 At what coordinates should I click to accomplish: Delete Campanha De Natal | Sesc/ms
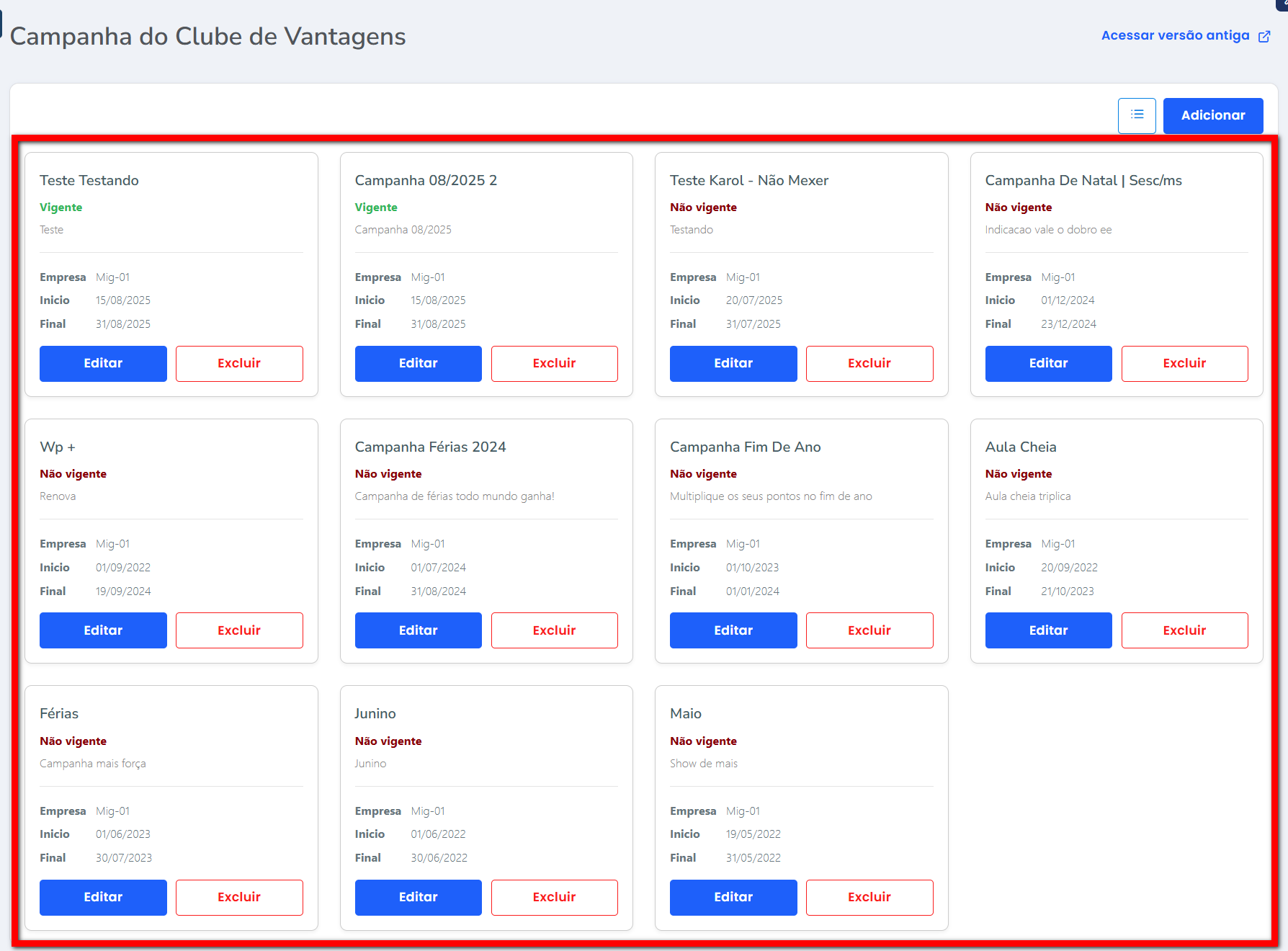point(1184,364)
